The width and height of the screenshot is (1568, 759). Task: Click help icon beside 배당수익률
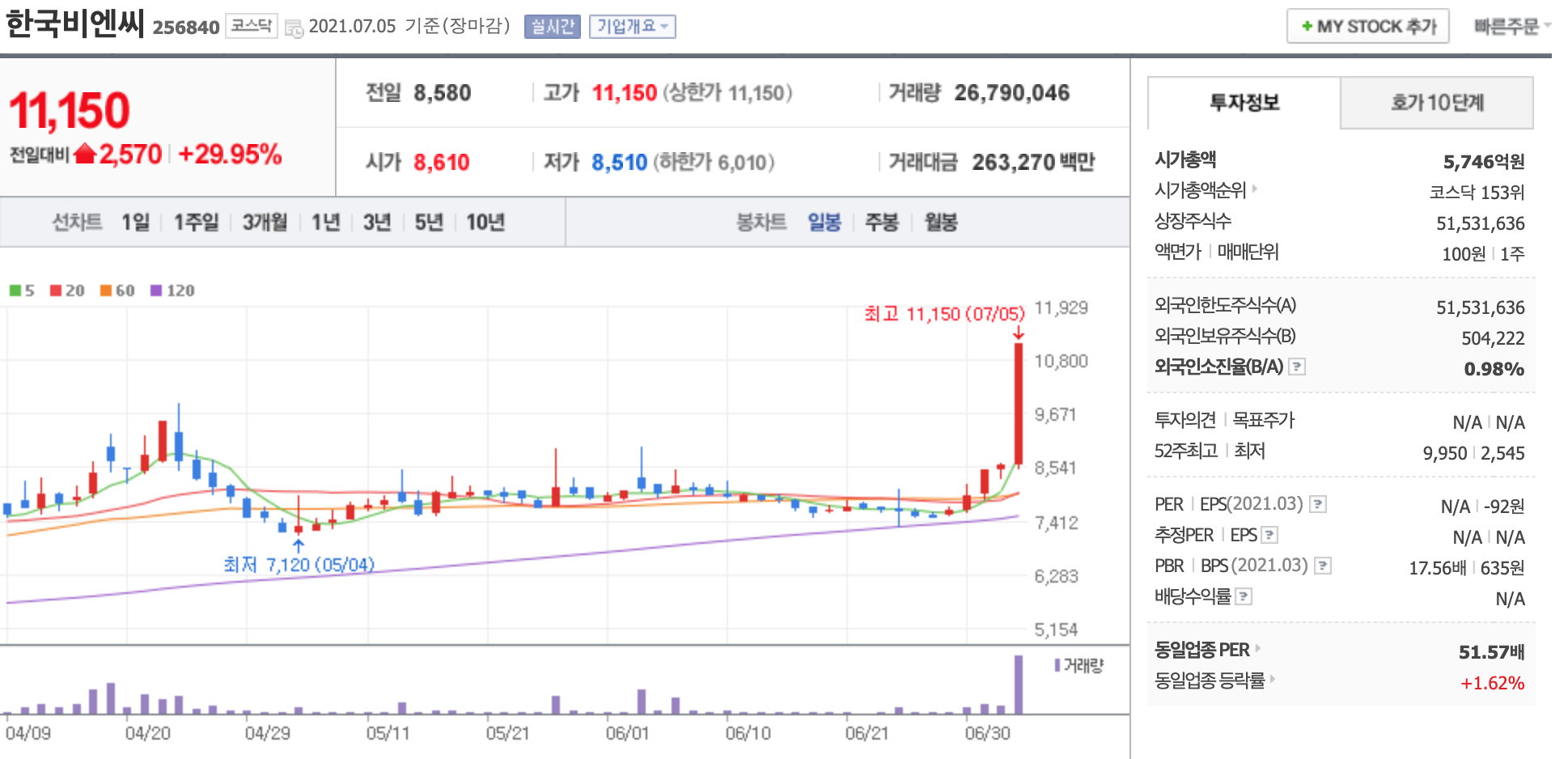[x=1244, y=596]
